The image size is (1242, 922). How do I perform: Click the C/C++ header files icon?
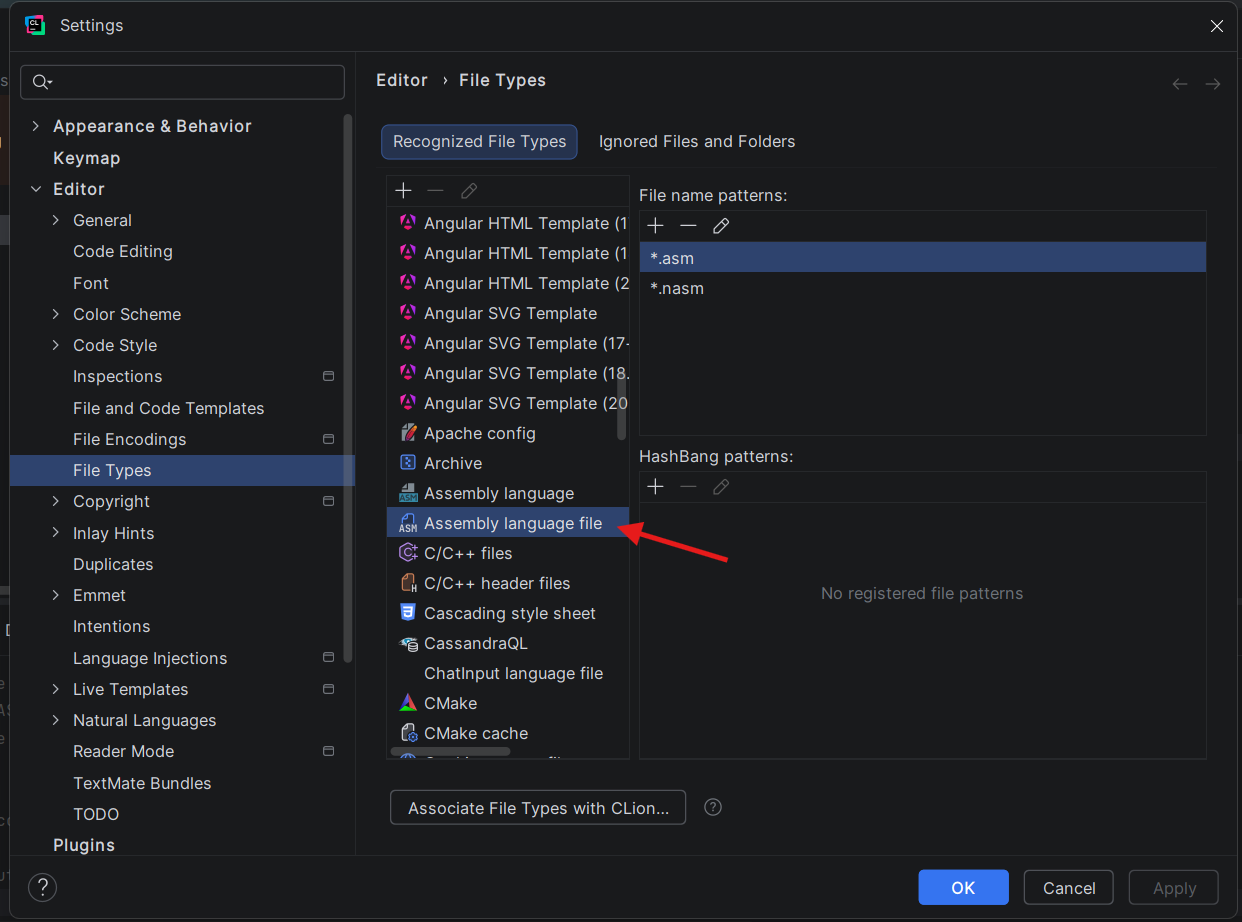coord(408,583)
